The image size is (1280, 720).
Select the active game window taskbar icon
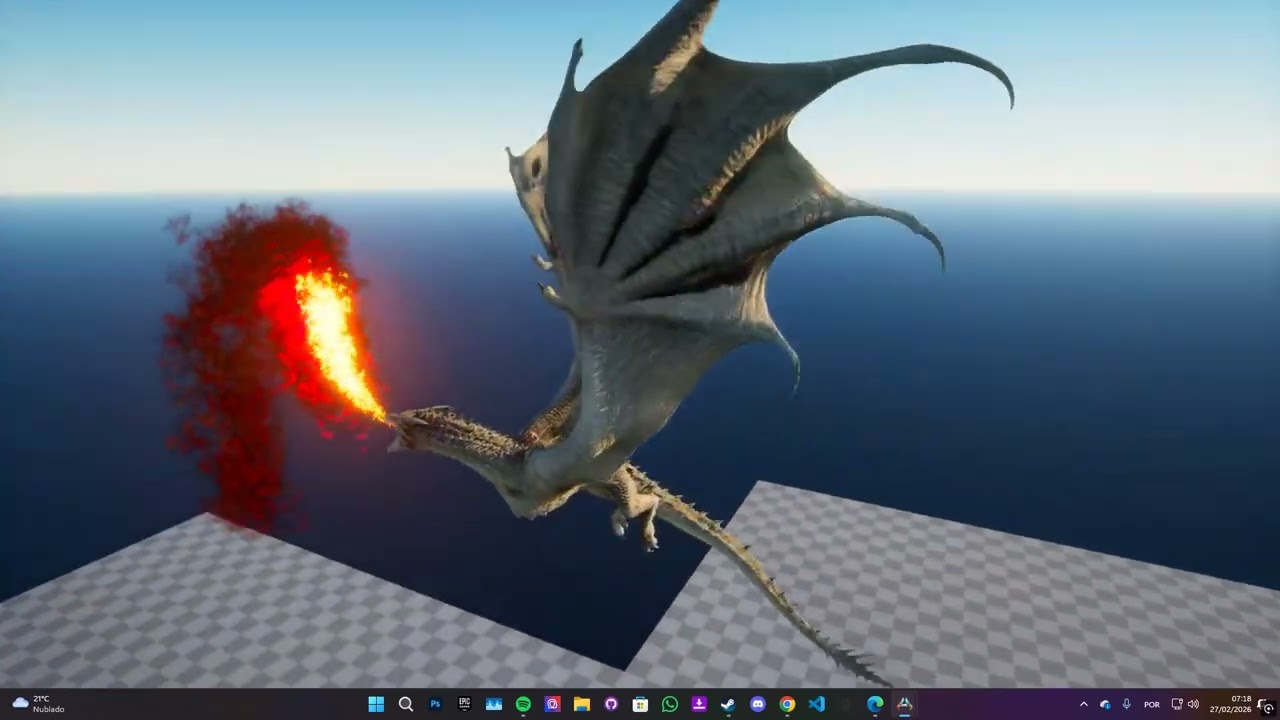pos(904,704)
